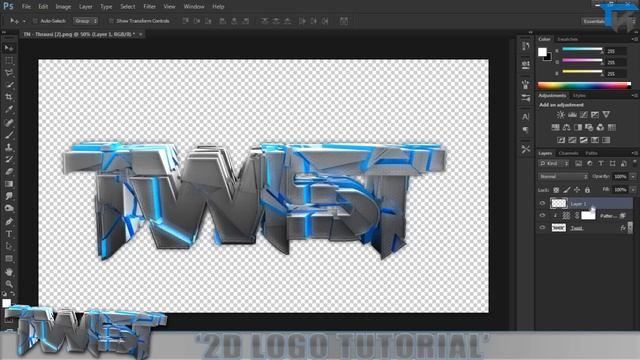
Task: Click the Auto-Align Layers icon
Action: click(x=344, y=21)
